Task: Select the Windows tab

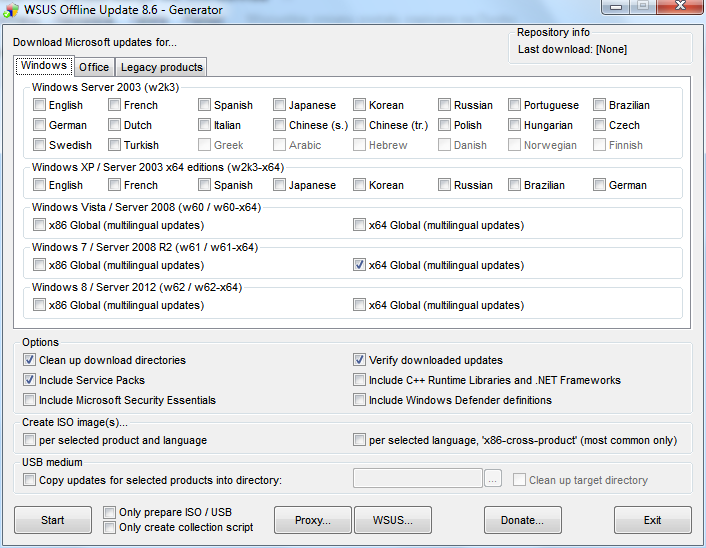Action: pos(44,66)
